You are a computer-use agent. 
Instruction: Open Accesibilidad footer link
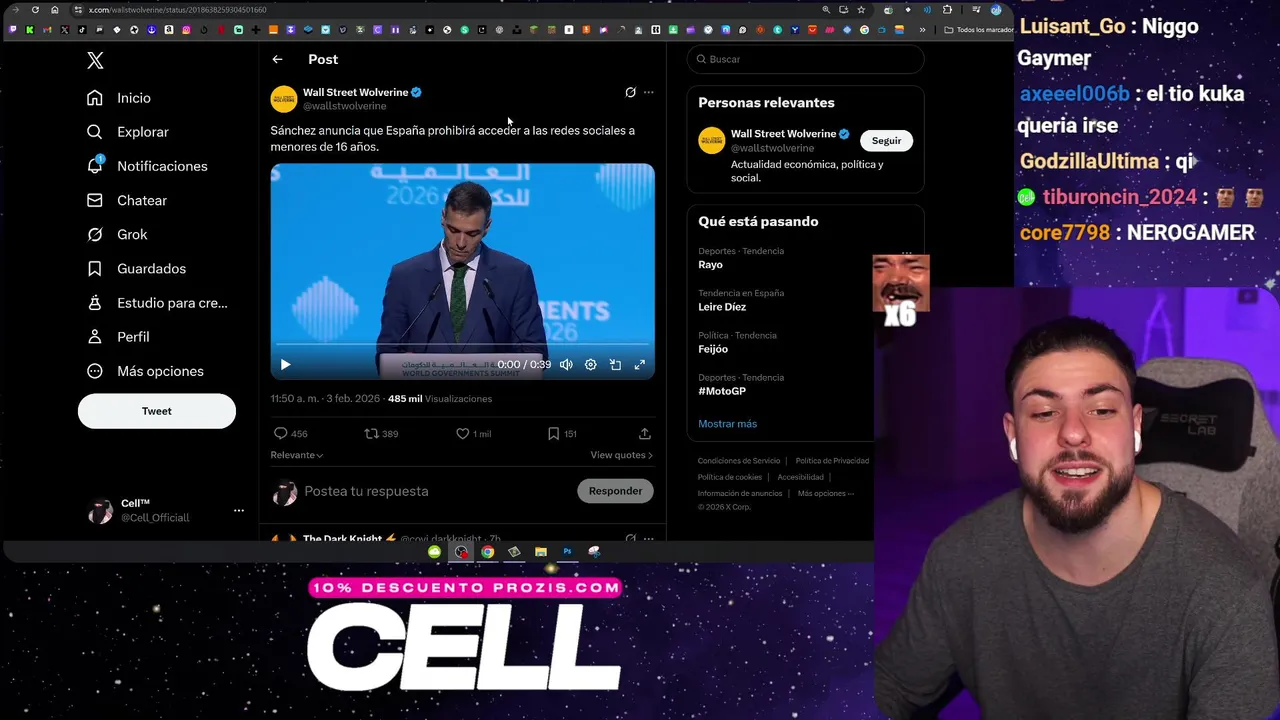click(x=800, y=477)
